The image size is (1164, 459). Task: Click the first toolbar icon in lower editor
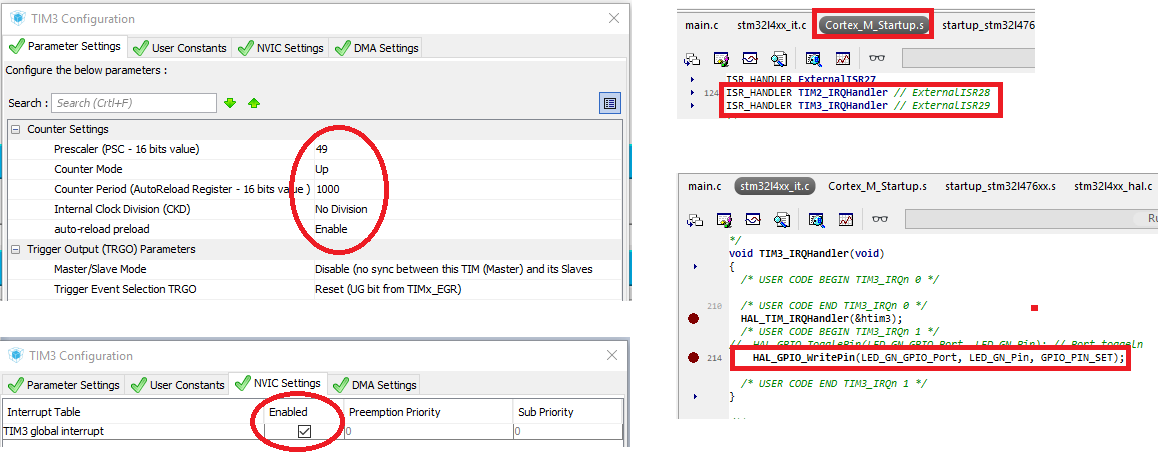click(695, 219)
